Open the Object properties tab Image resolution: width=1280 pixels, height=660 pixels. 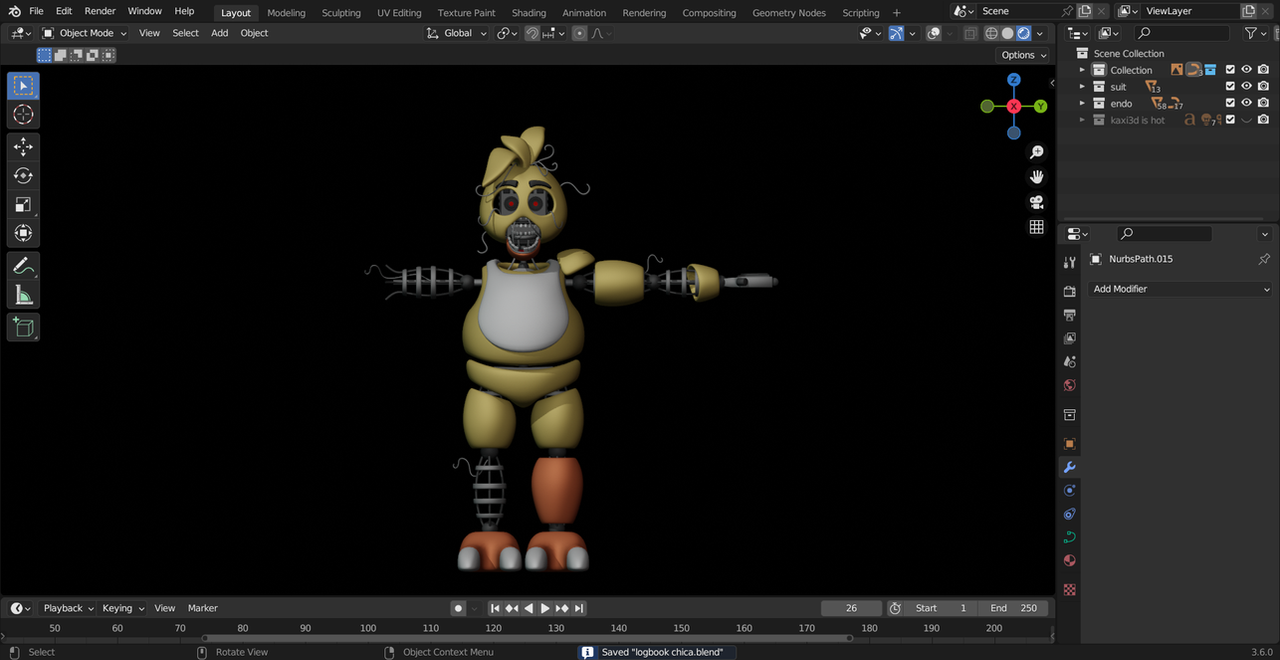(1070, 443)
